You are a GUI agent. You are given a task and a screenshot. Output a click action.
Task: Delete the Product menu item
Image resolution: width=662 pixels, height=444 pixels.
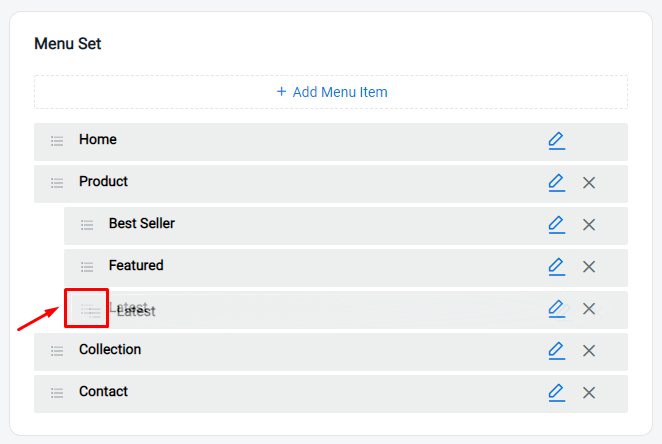point(589,183)
